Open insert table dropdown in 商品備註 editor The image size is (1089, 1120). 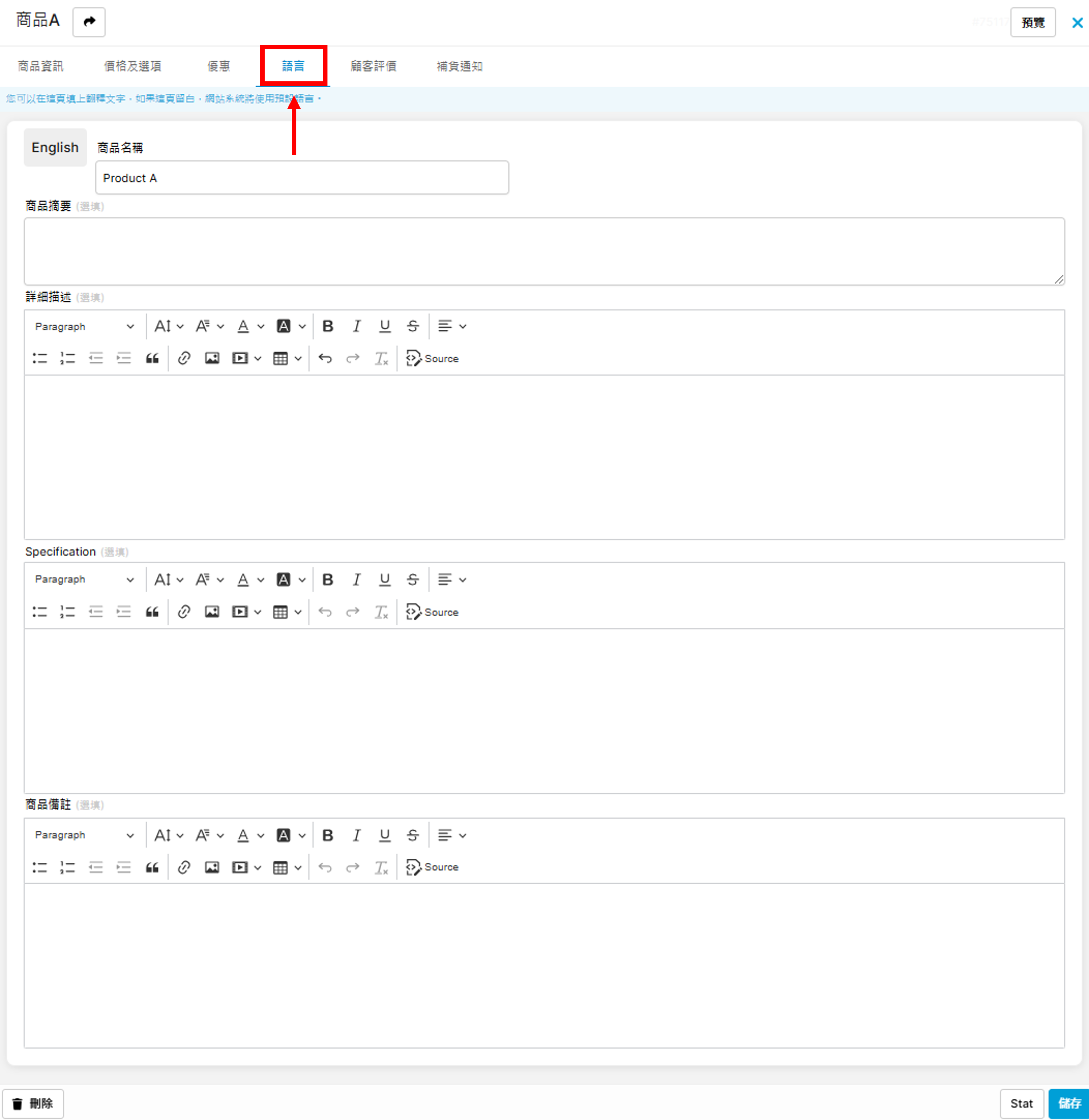(x=286, y=867)
